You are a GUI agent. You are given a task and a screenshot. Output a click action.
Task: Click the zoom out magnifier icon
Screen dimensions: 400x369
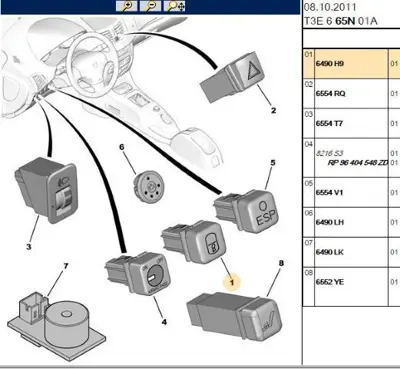pos(150,6)
